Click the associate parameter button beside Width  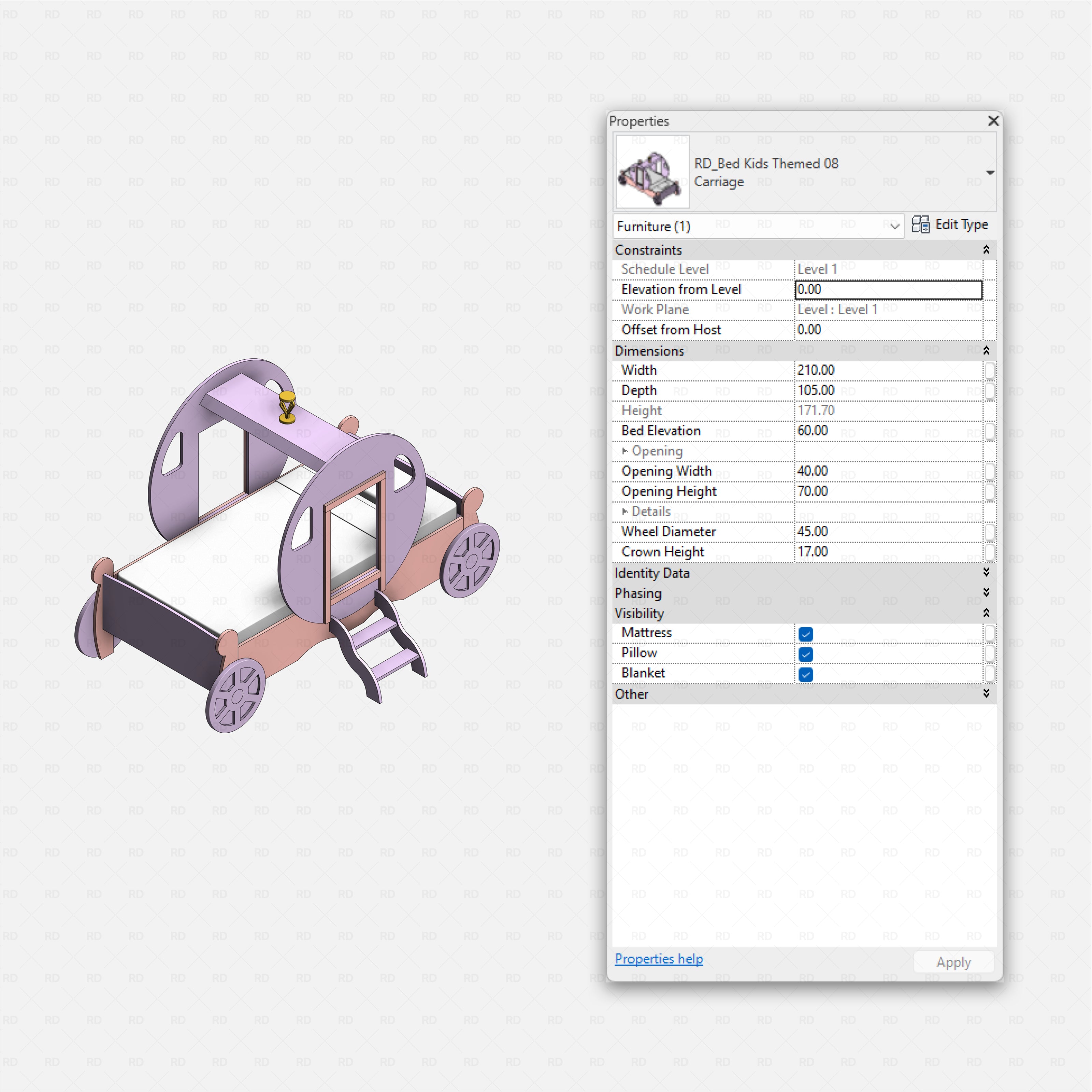(x=990, y=371)
